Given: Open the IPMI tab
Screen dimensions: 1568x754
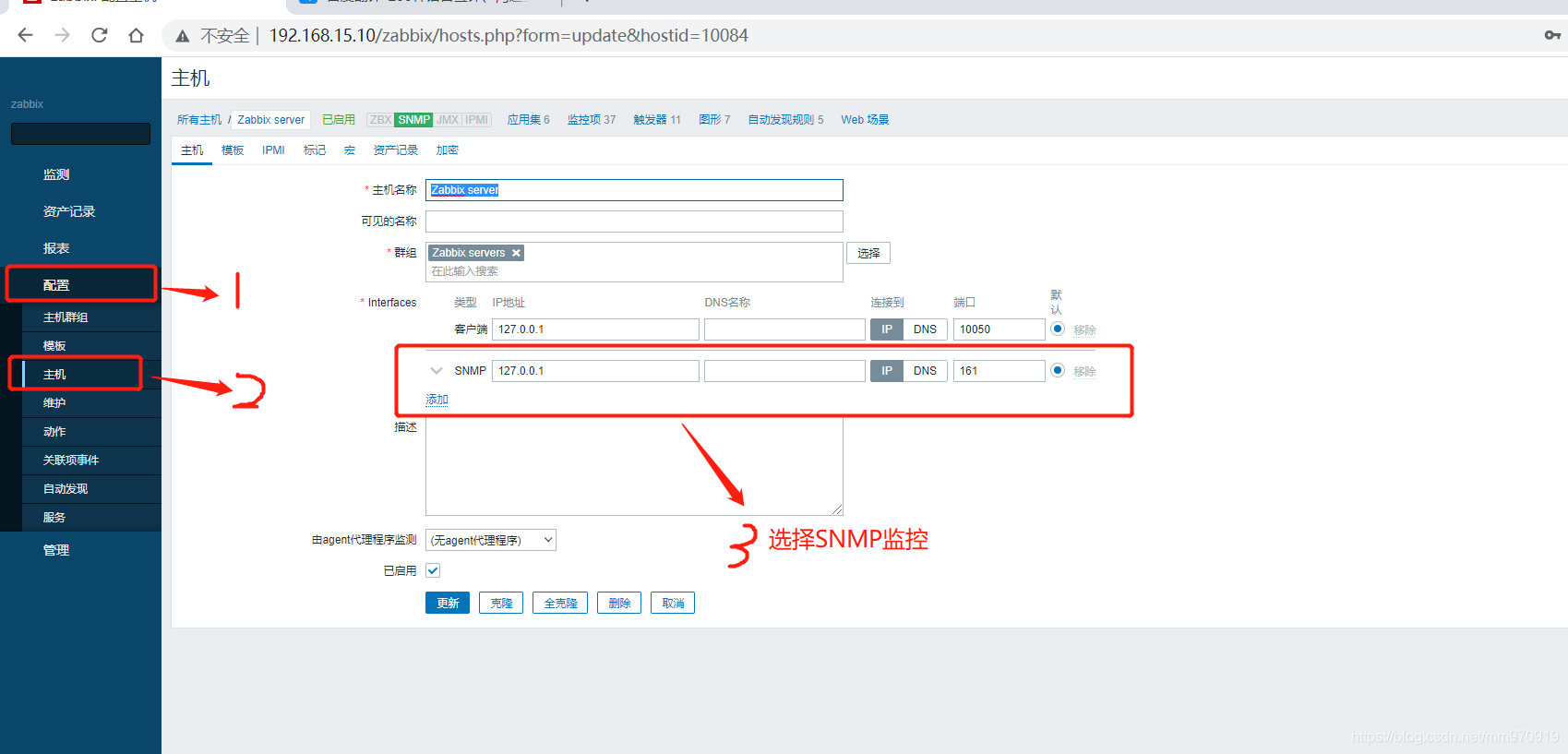Looking at the screenshot, I should pyautogui.click(x=273, y=150).
